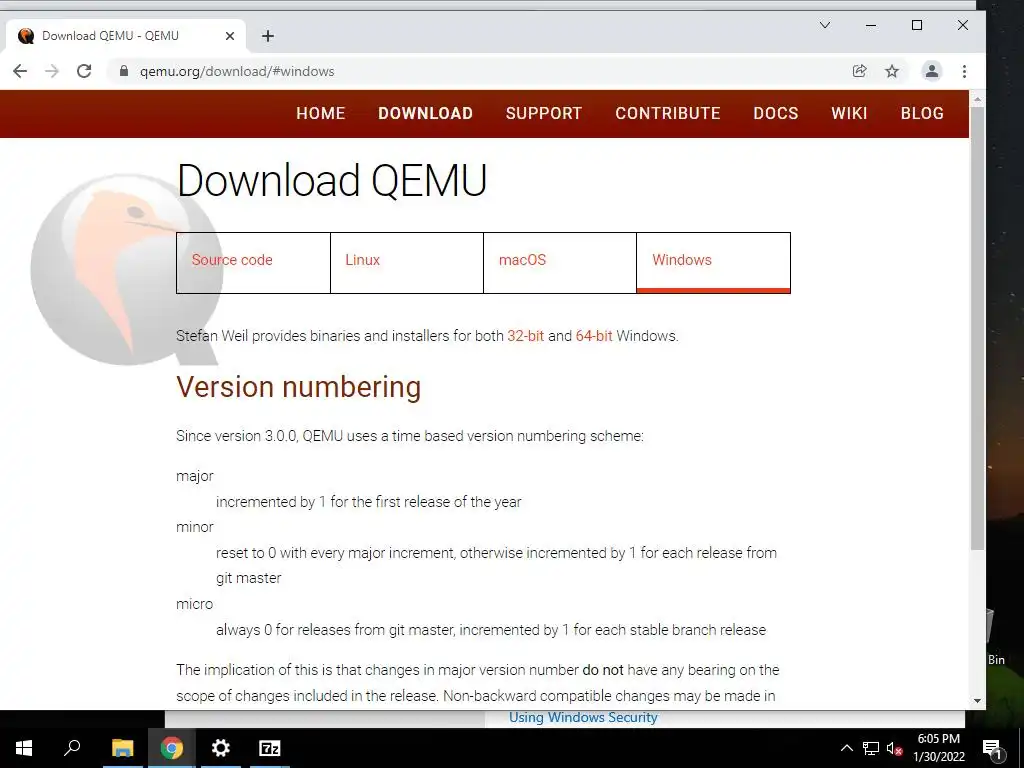Switch to the Source code tab
This screenshot has width=1024, height=768.
(253, 263)
